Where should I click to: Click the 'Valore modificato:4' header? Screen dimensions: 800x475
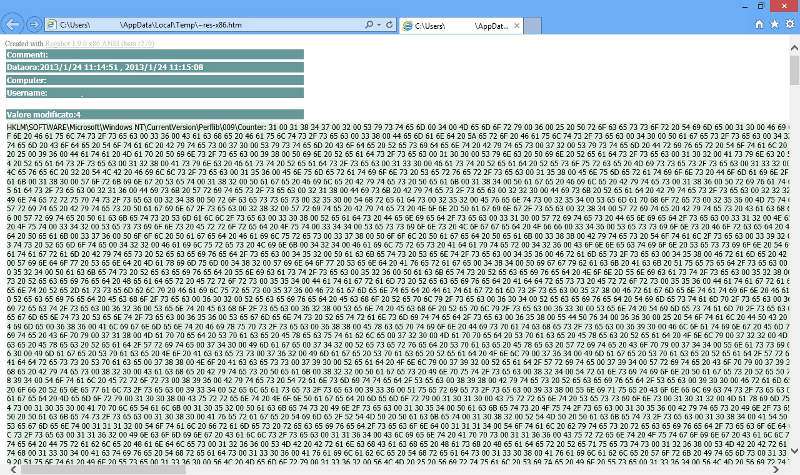(x=155, y=114)
